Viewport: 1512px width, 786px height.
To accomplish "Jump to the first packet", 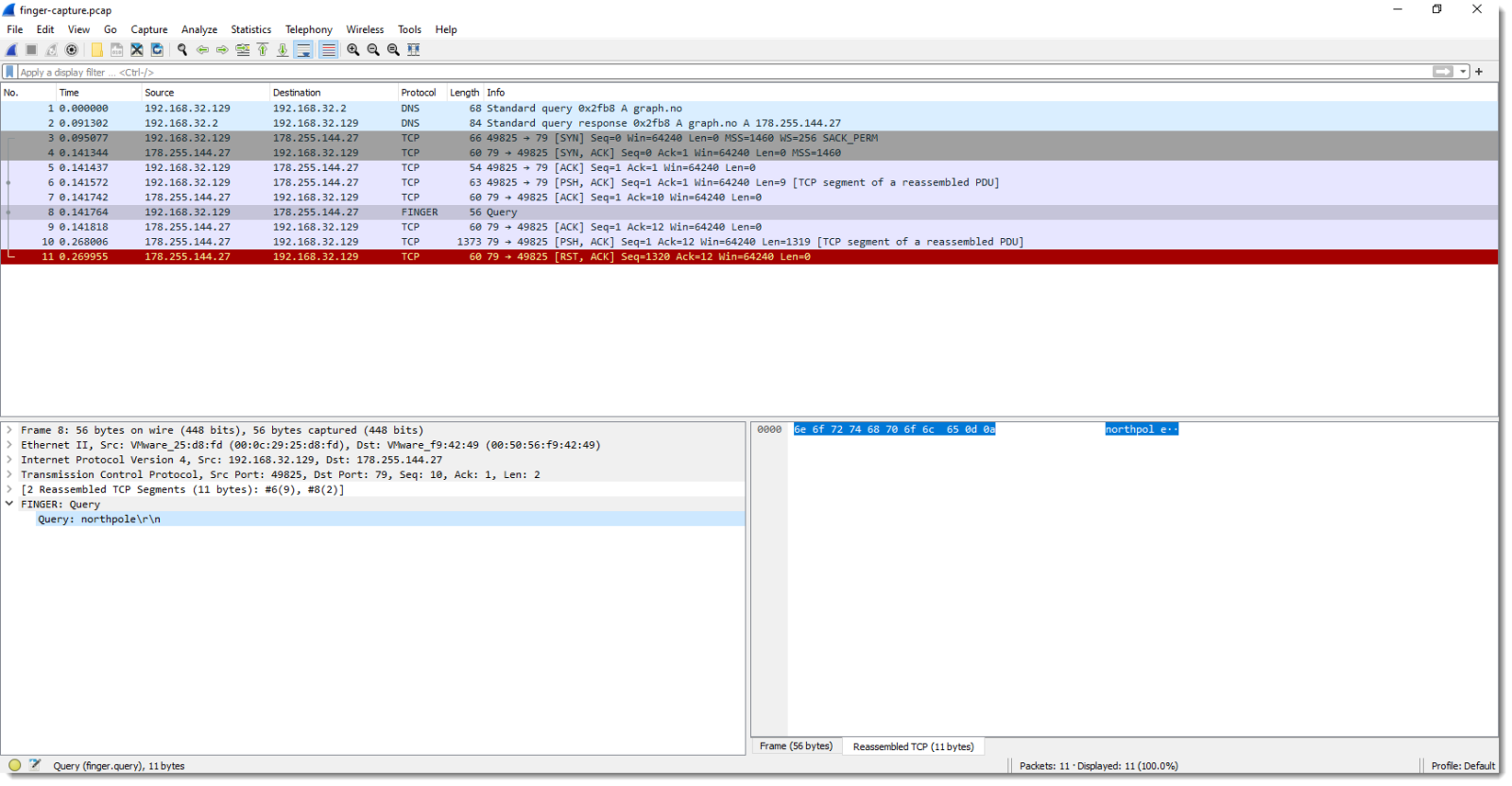I will tap(263, 50).
